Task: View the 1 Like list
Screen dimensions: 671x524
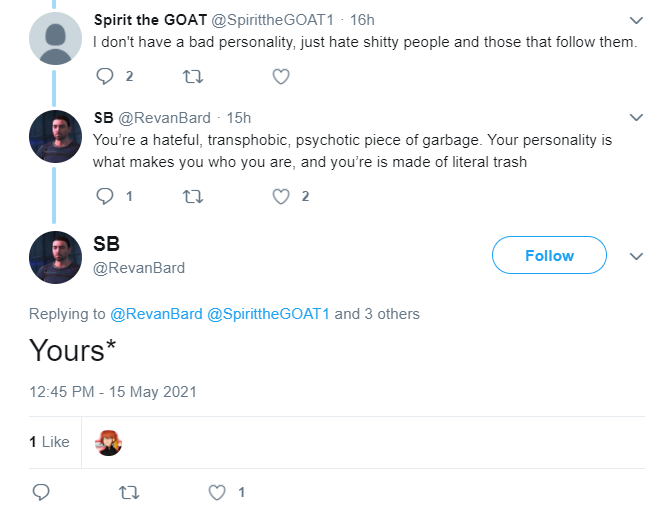Action: pyautogui.click(x=49, y=442)
